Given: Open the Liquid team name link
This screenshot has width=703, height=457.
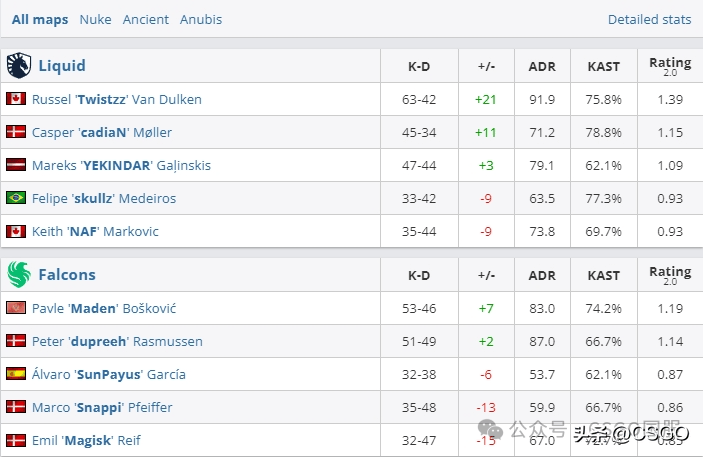Looking at the screenshot, I should pos(62,65).
